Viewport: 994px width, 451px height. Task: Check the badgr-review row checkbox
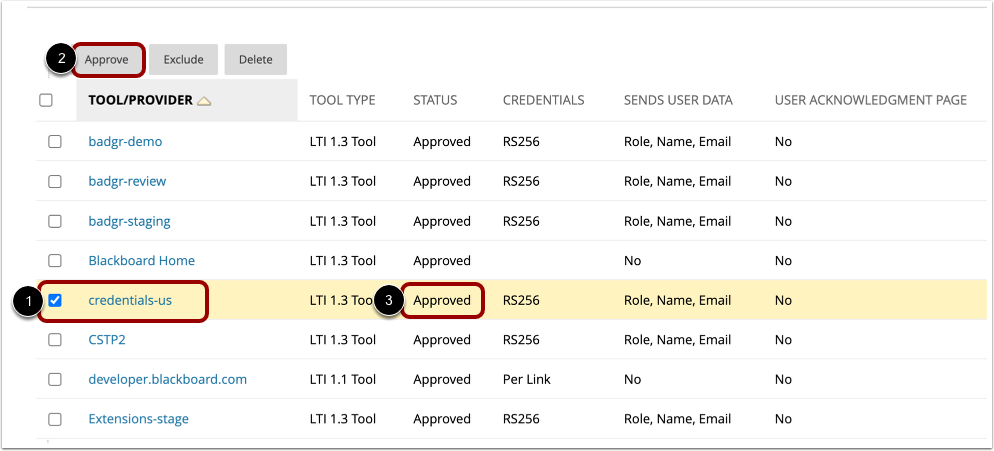[55, 181]
